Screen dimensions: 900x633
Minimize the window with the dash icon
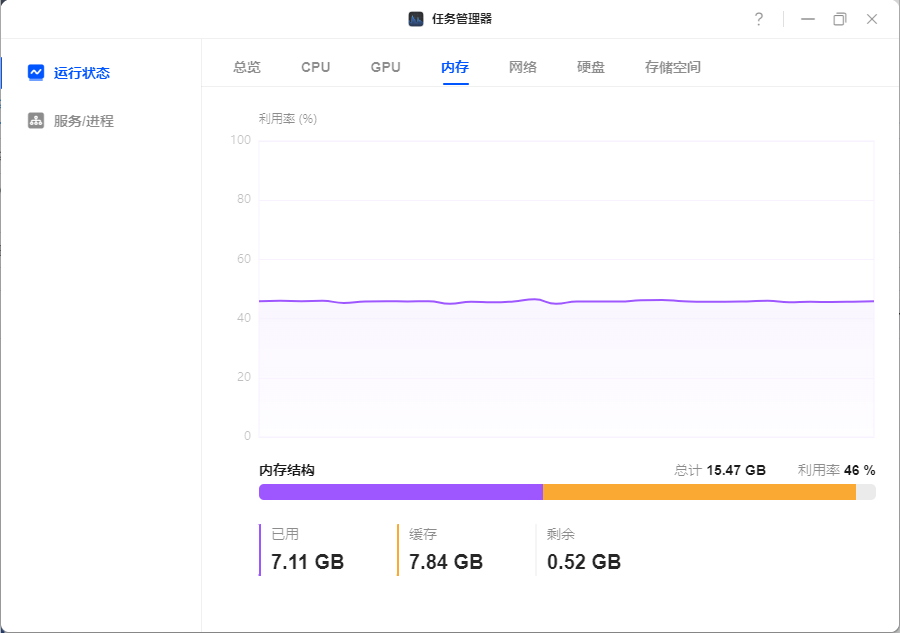tap(808, 19)
